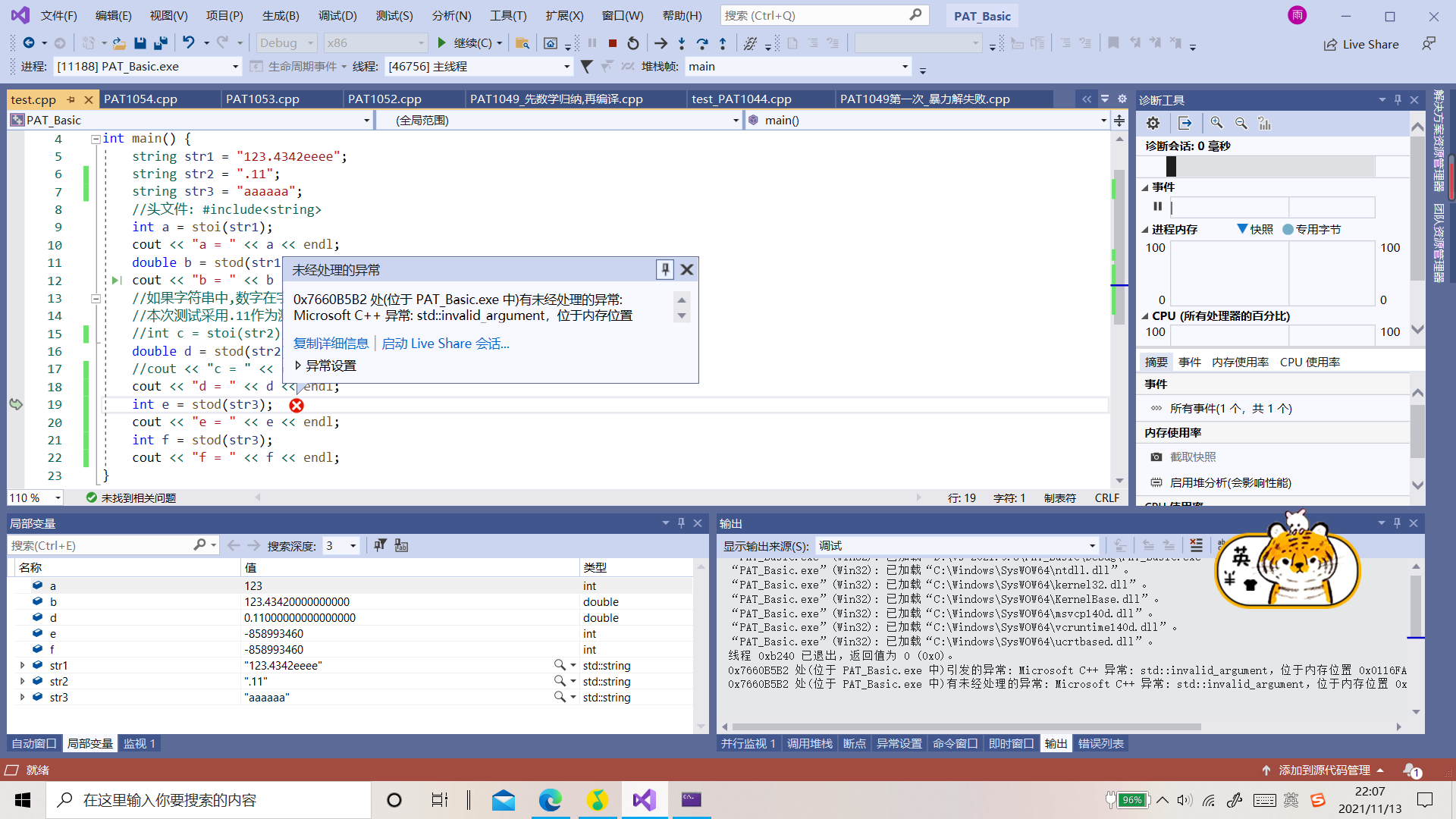Pin the unhandled exception popup
1456x819 pixels.
[x=664, y=269]
